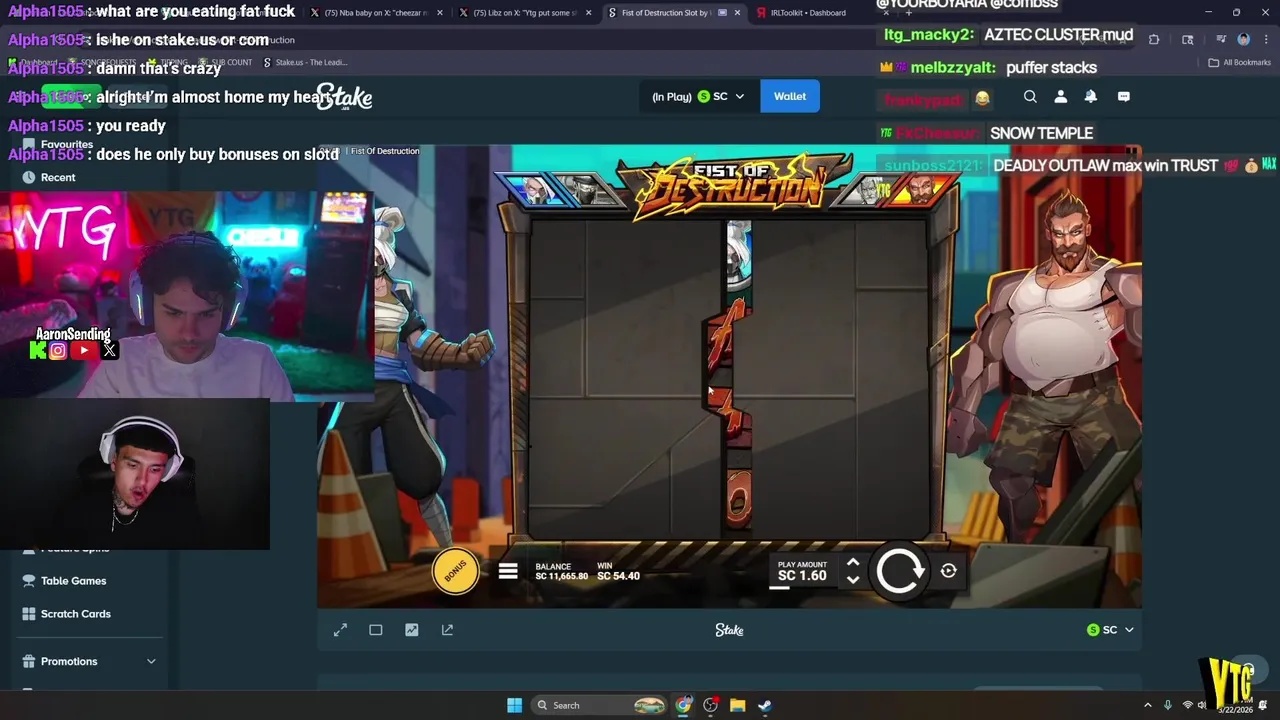Show hidden system tray icons

[x=1148, y=705]
